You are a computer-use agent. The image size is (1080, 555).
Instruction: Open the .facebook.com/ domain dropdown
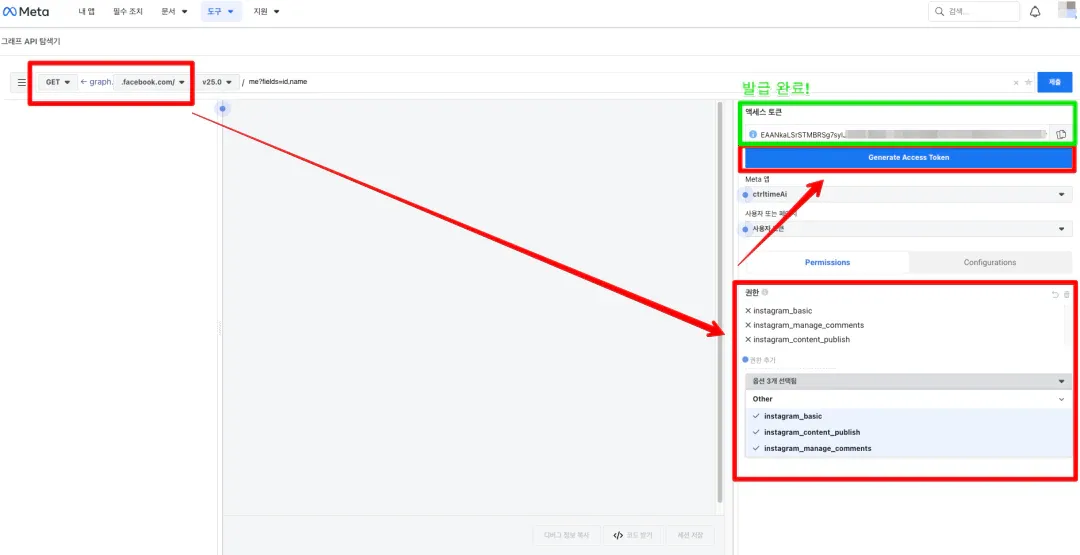tap(152, 82)
